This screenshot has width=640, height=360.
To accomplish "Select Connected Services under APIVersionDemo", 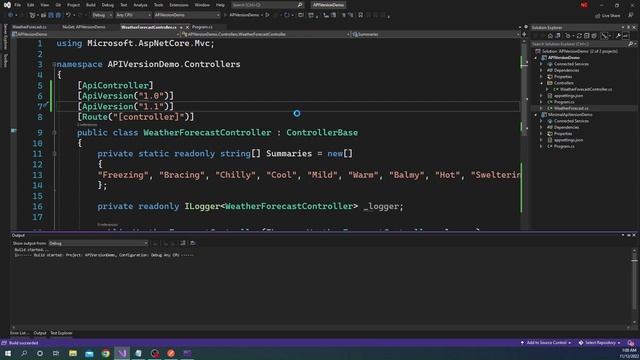I will 571,64.
